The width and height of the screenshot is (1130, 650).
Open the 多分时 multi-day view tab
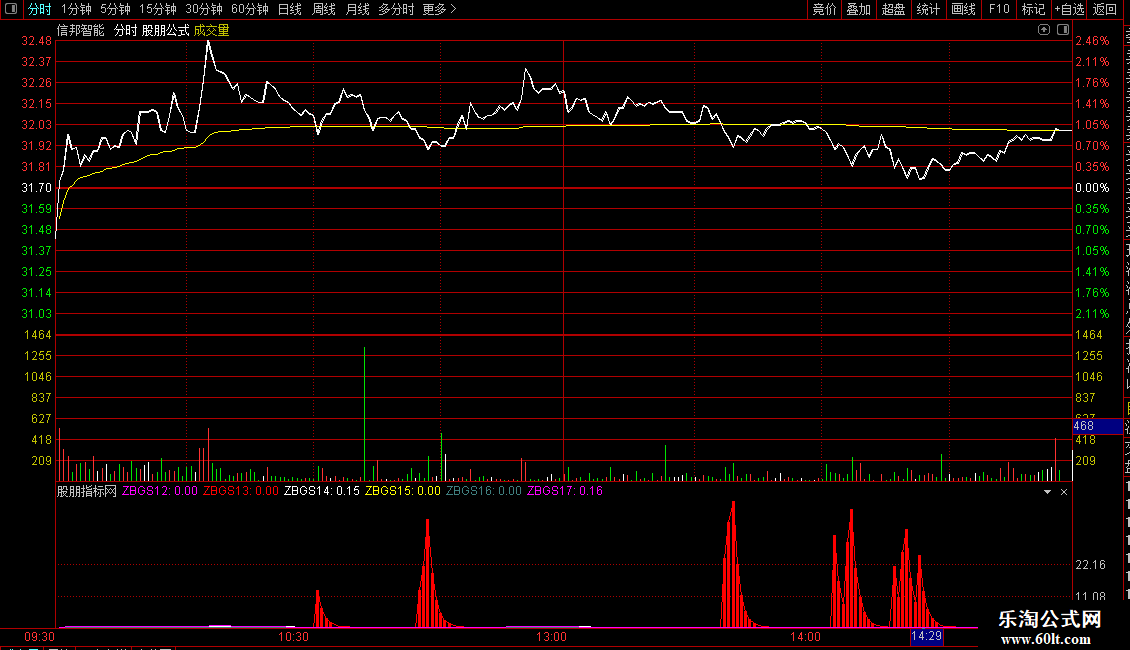pyautogui.click(x=396, y=9)
